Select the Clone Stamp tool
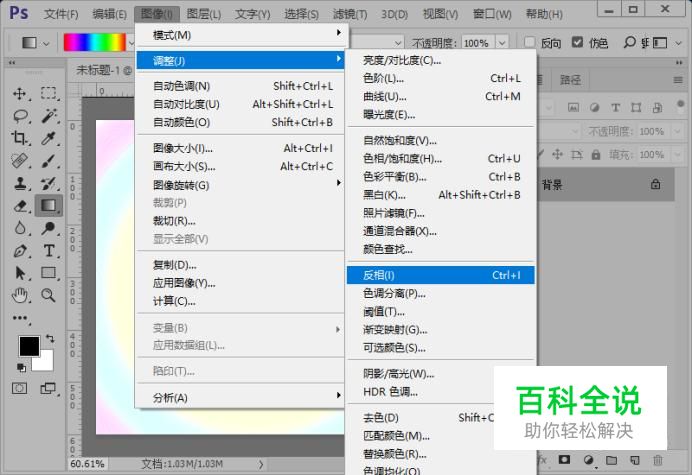Image resolution: width=692 pixels, height=475 pixels. [19, 183]
